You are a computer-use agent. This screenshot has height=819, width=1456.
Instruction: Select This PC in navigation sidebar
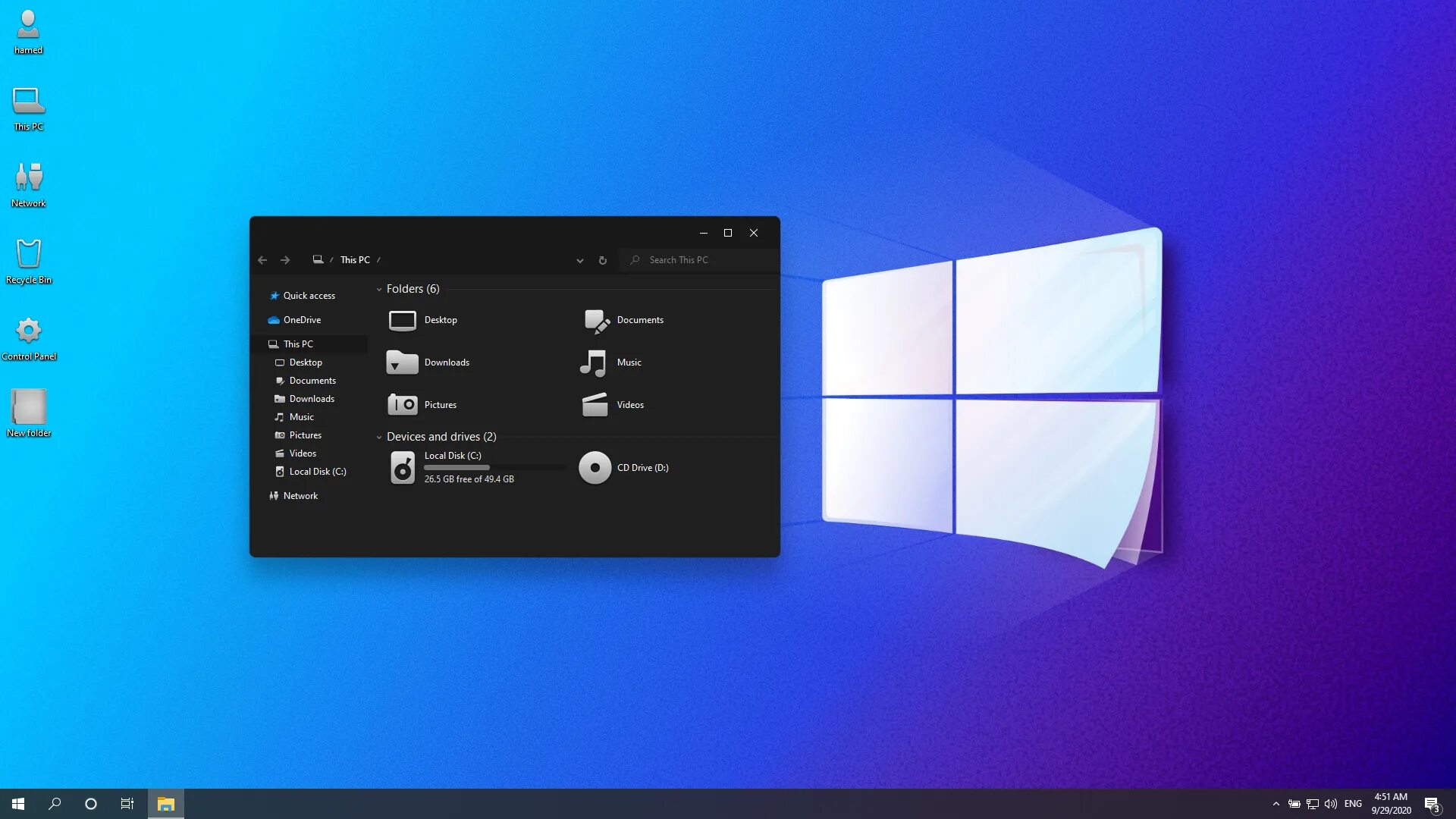click(298, 344)
